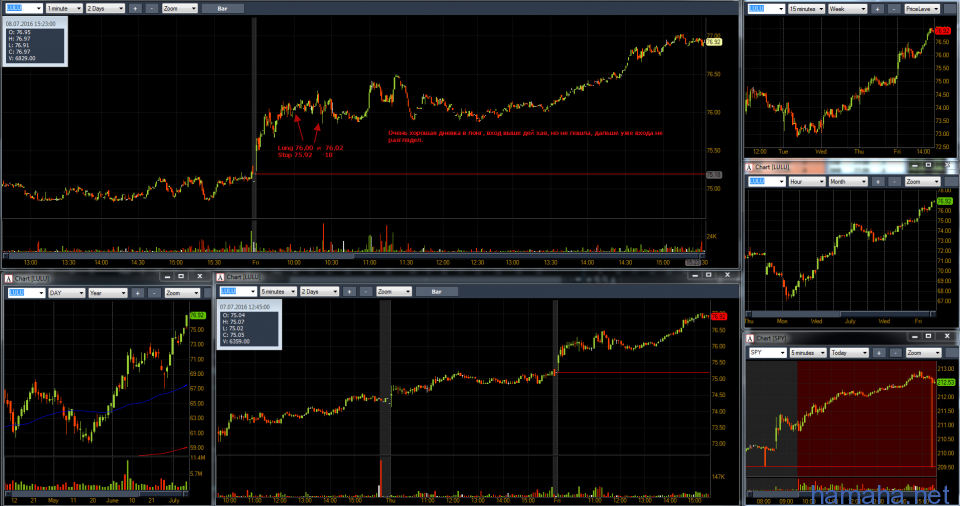Click the plus button on the DAY chart
Screen dimensions: 960x506
click(136, 293)
